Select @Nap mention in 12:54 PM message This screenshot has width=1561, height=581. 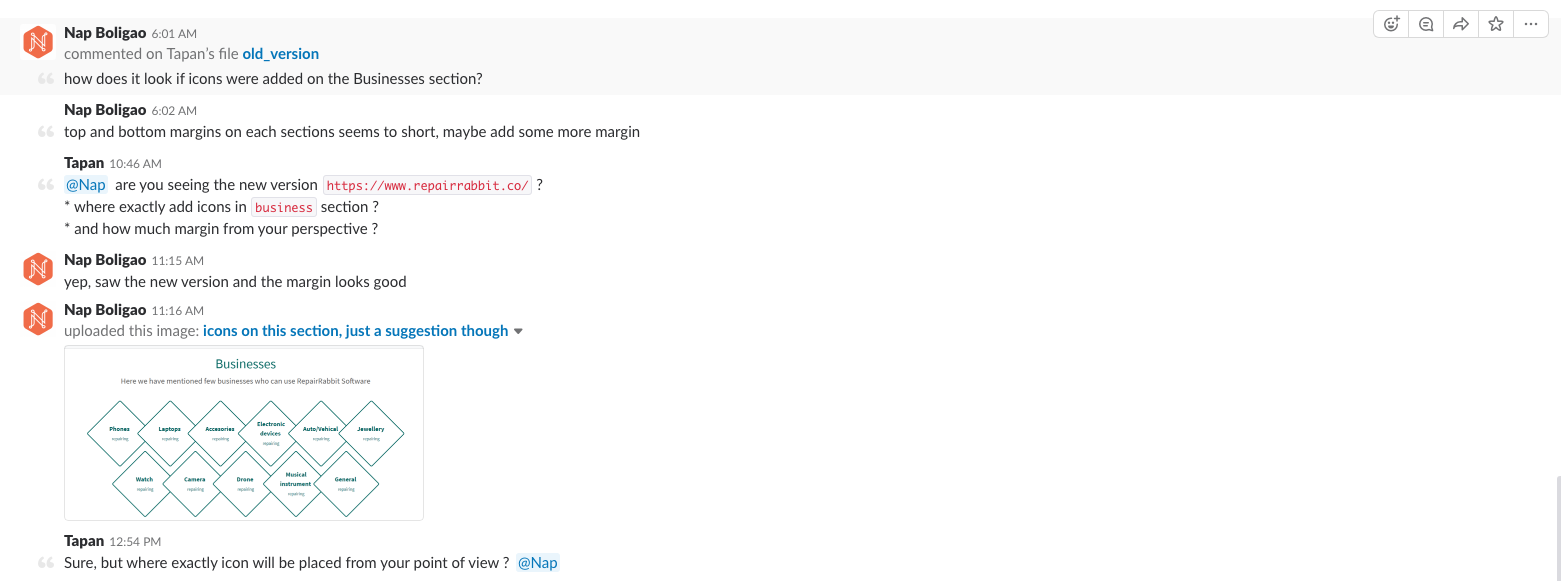tap(538, 563)
